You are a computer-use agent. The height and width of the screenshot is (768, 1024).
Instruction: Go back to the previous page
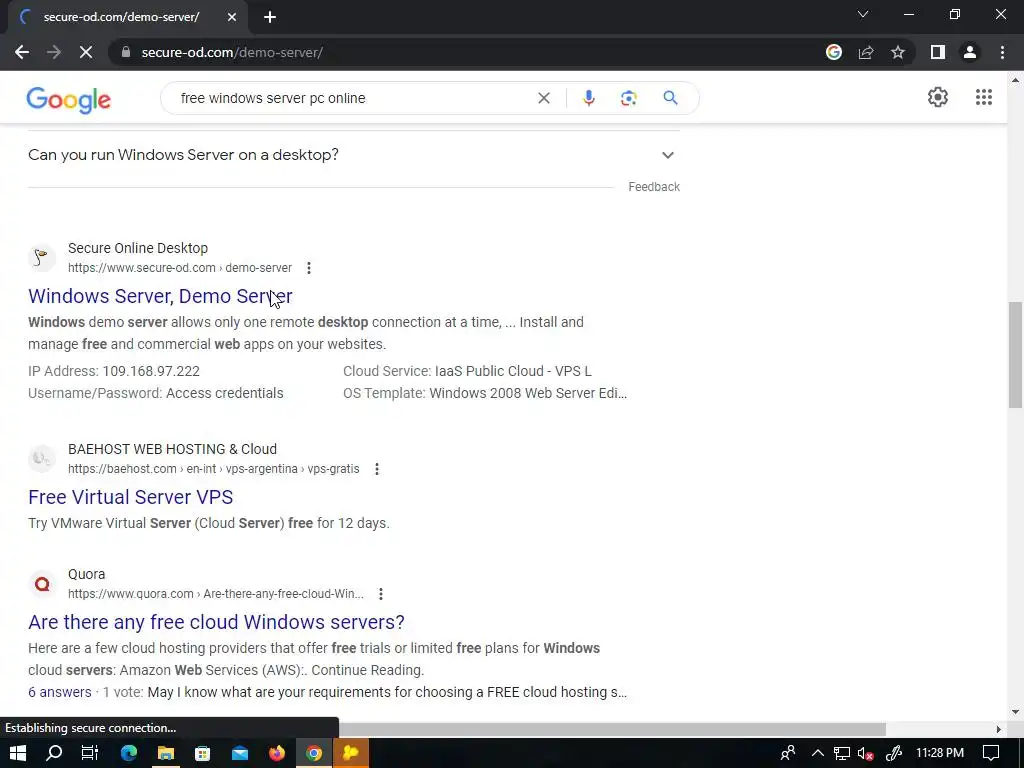[x=22, y=52]
